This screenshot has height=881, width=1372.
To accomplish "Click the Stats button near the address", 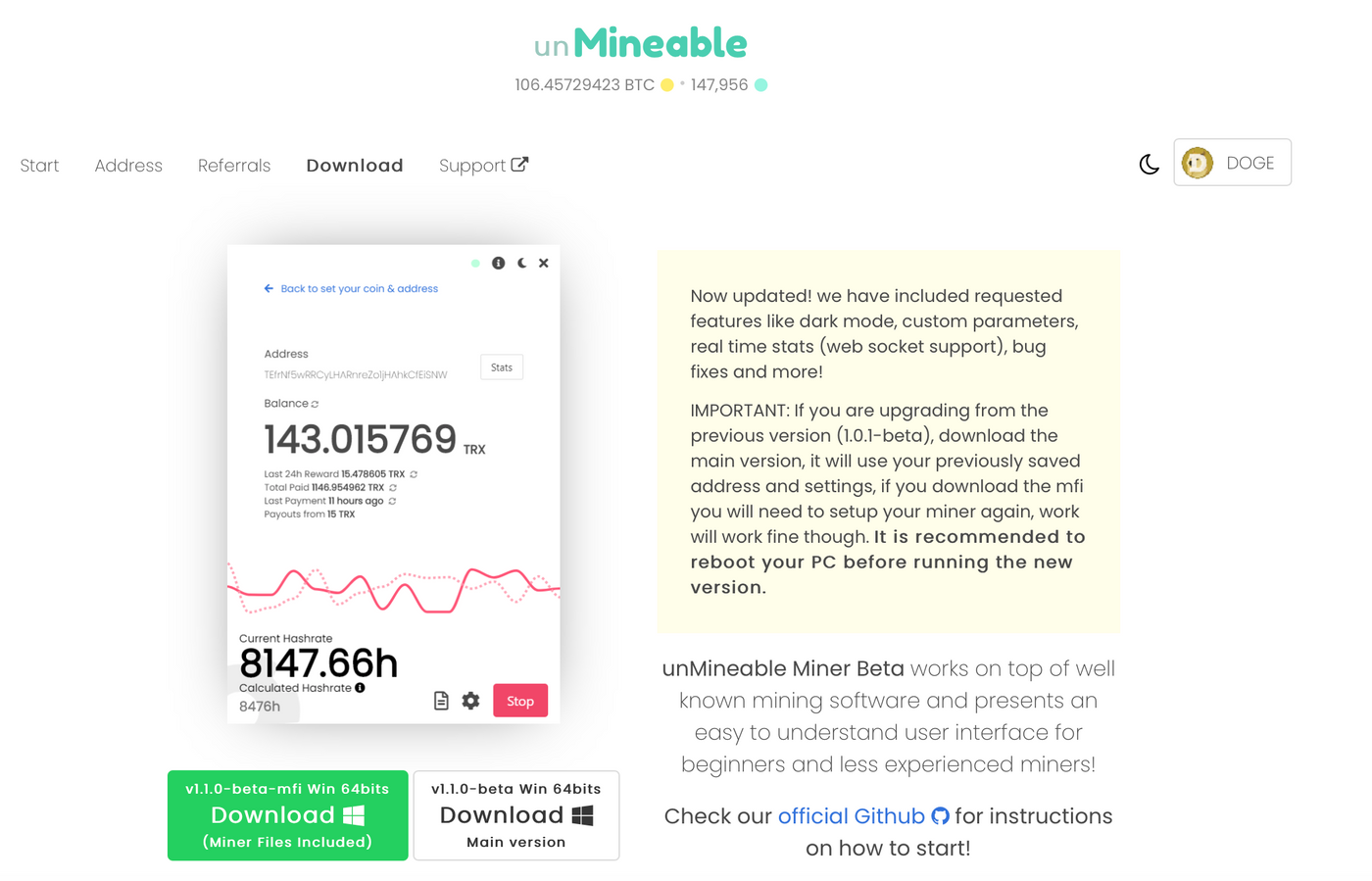I will (502, 367).
